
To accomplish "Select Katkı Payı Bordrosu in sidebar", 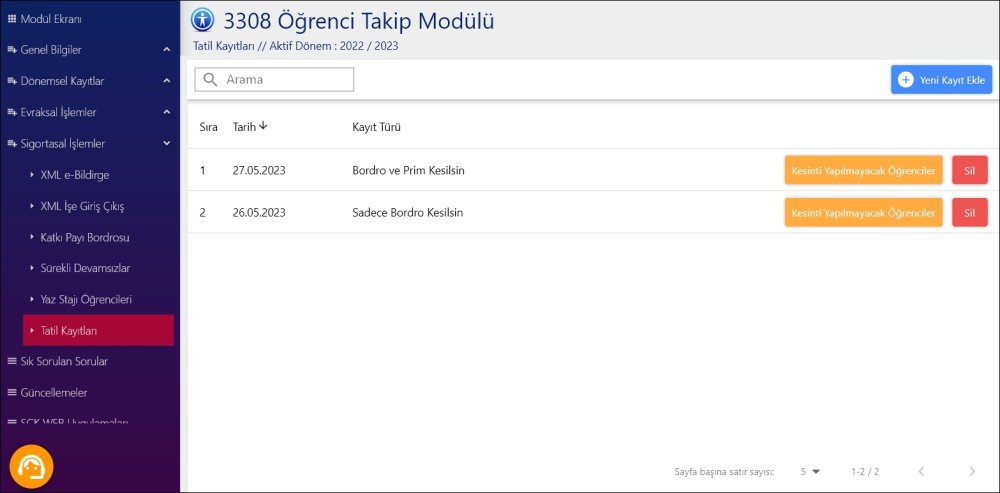I will coord(85,237).
